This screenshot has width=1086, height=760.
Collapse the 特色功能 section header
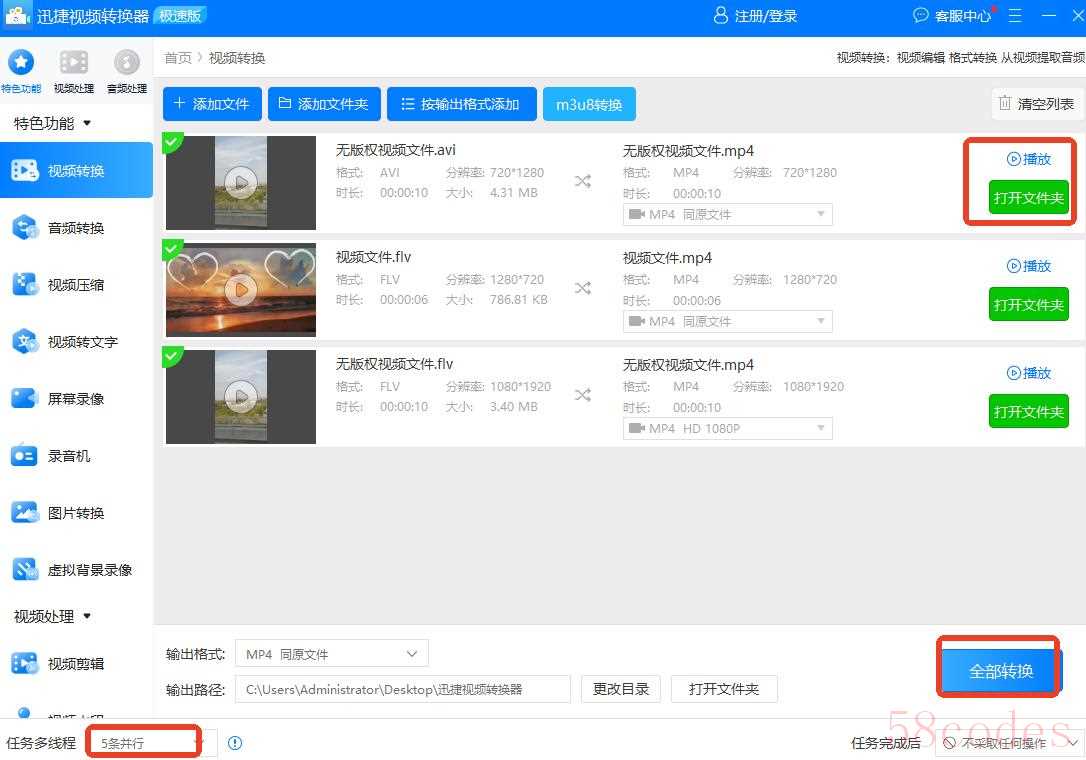coord(52,123)
